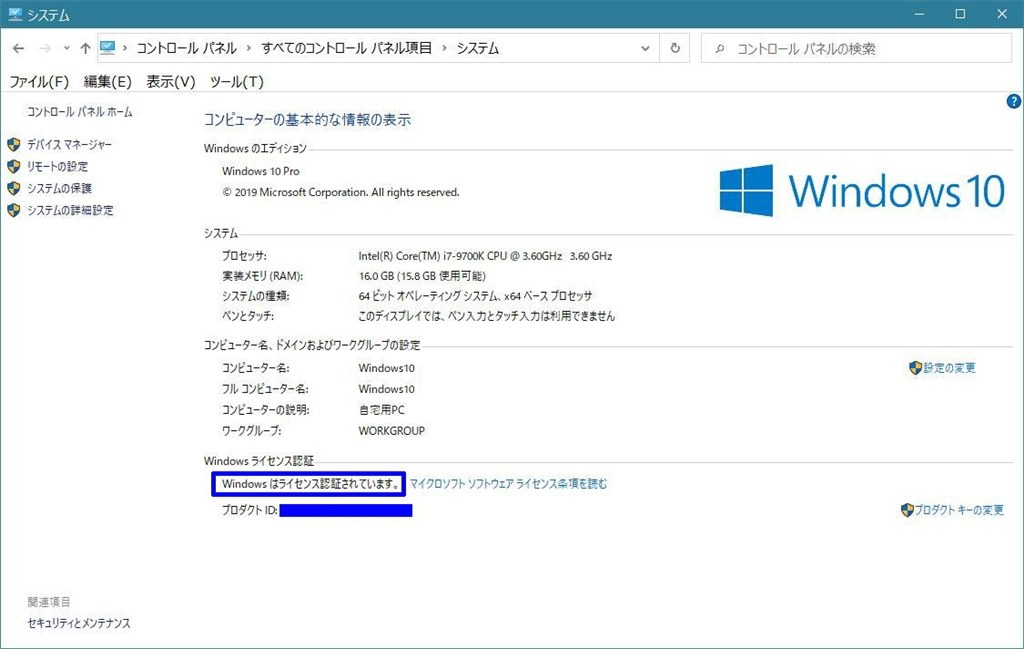Refresh the System page
This screenshot has height=649, width=1024.
click(x=675, y=48)
